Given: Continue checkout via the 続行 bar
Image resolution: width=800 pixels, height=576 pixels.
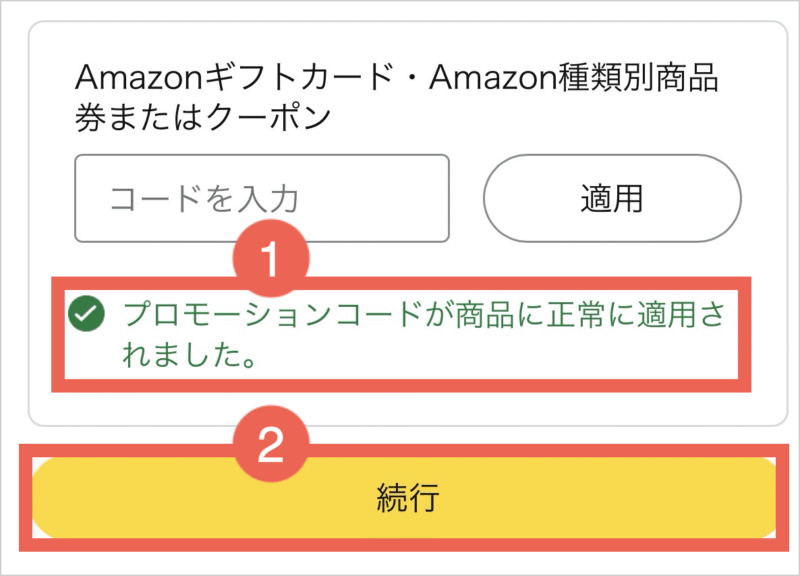Looking at the screenshot, I should [x=407, y=498].
